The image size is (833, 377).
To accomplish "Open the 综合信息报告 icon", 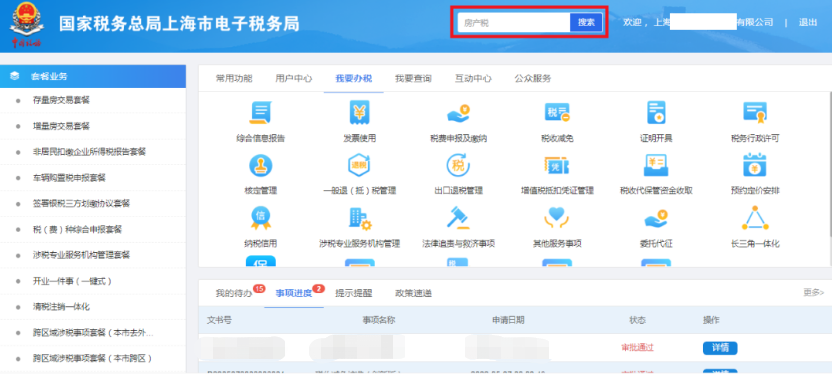I will (260, 113).
